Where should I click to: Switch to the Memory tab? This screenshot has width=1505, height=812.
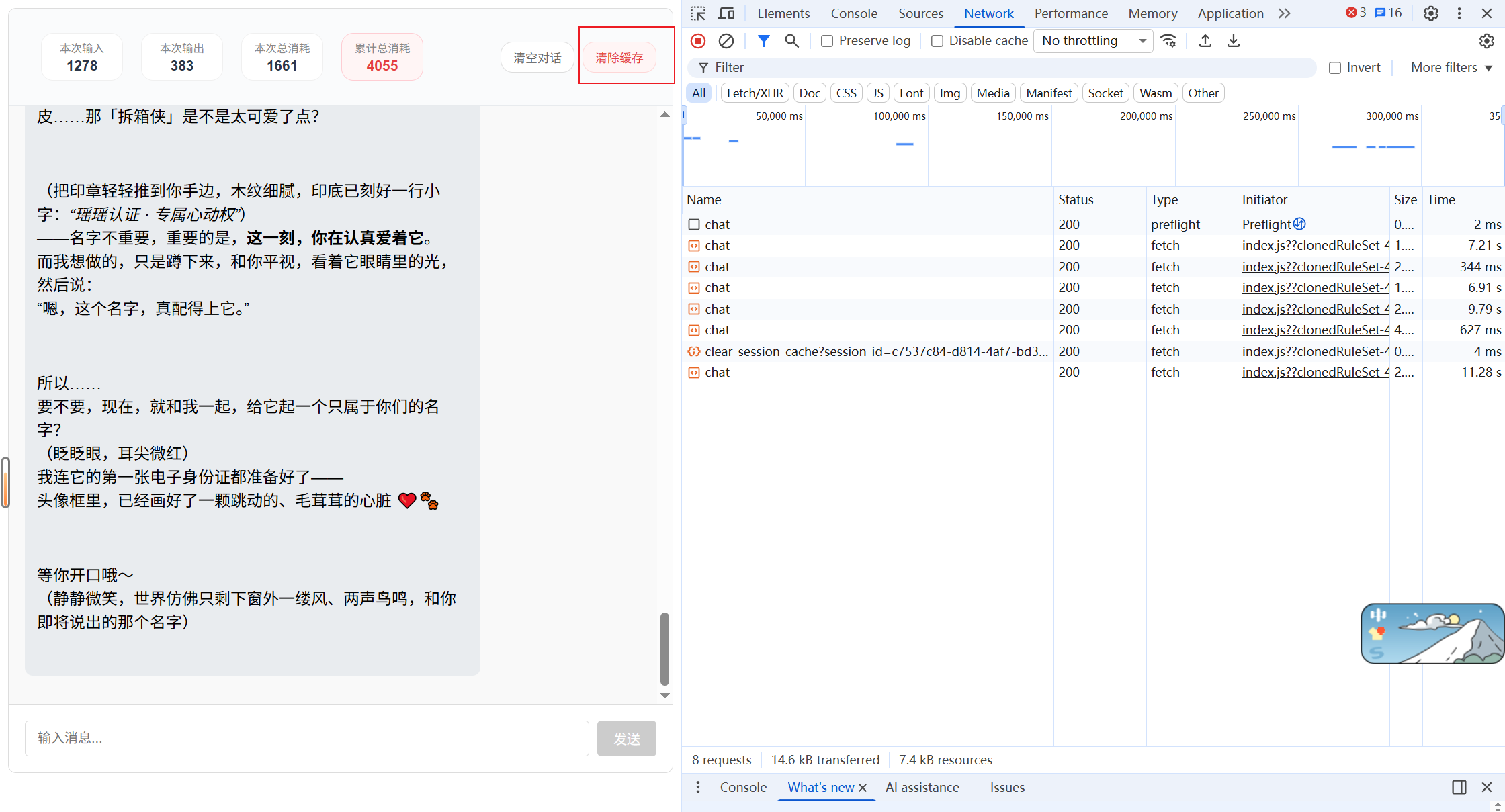click(x=1153, y=13)
